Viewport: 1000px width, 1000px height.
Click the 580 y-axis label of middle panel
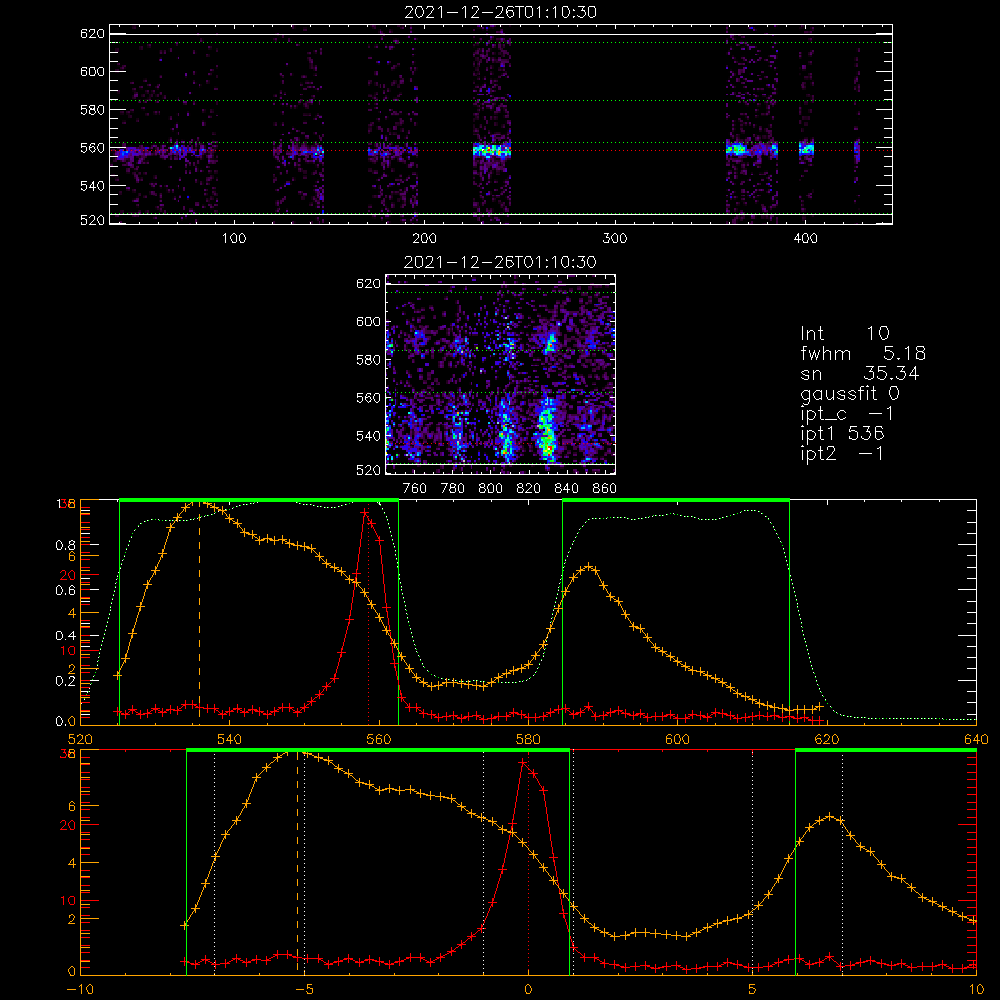[x=368, y=360]
